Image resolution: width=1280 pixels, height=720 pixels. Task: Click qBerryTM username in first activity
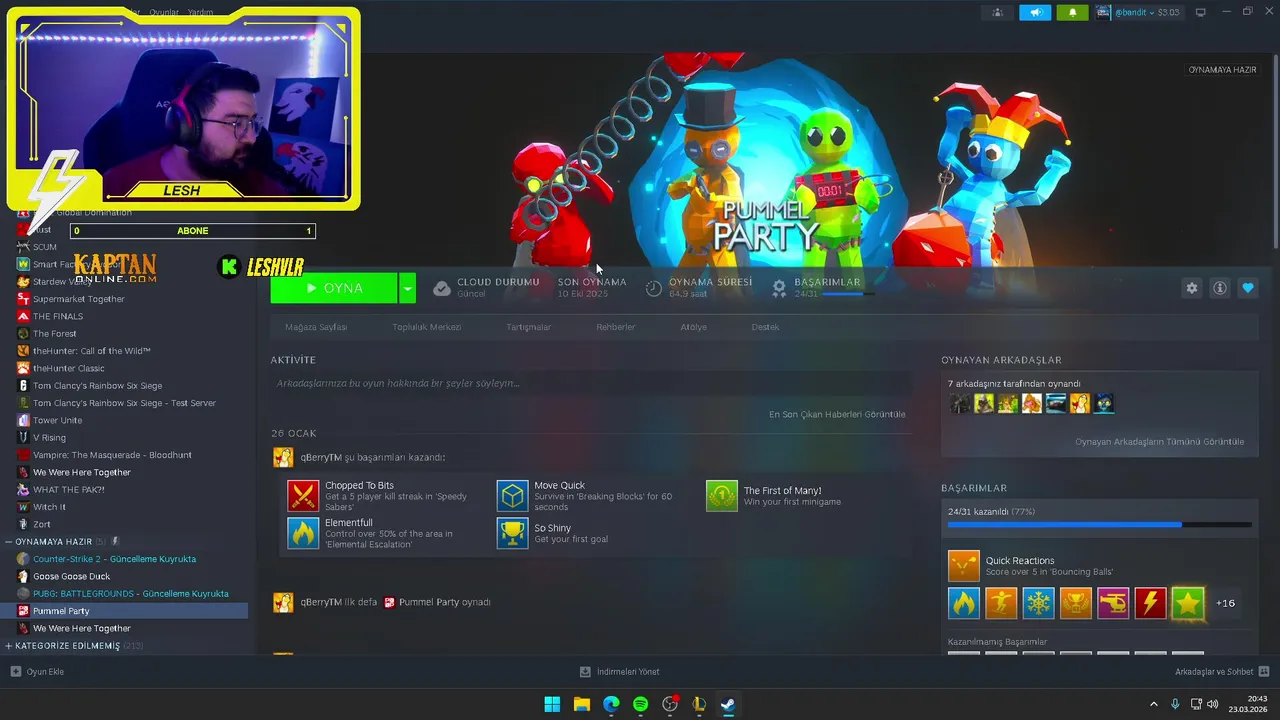point(321,457)
